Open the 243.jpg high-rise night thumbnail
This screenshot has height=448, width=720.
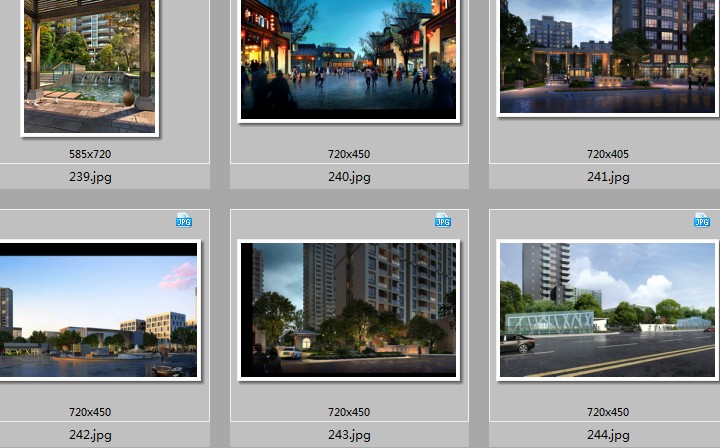point(349,310)
